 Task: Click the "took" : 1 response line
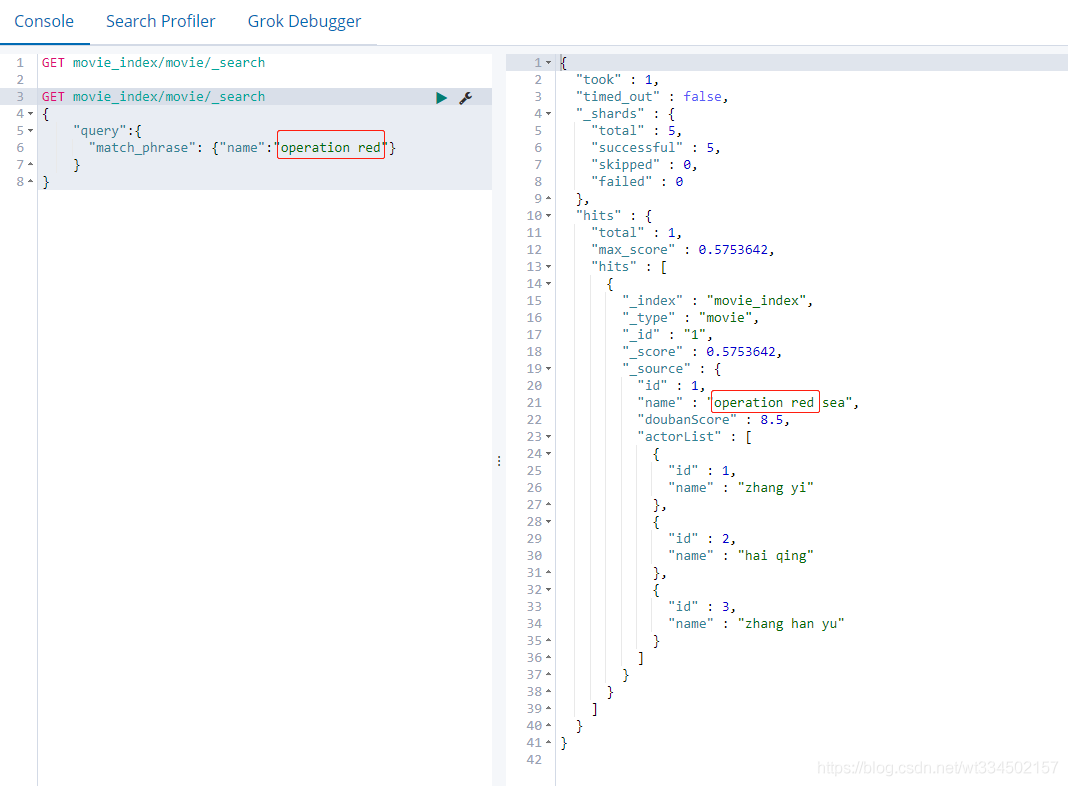pyautogui.click(x=617, y=80)
